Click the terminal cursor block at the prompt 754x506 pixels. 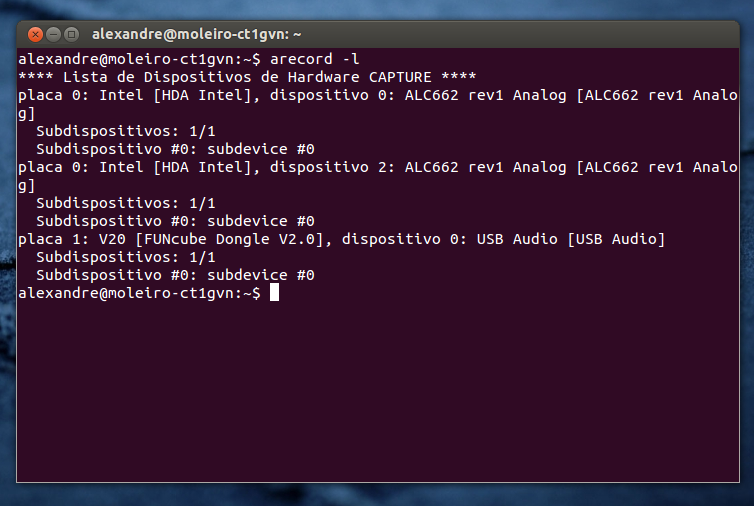(x=274, y=293)
